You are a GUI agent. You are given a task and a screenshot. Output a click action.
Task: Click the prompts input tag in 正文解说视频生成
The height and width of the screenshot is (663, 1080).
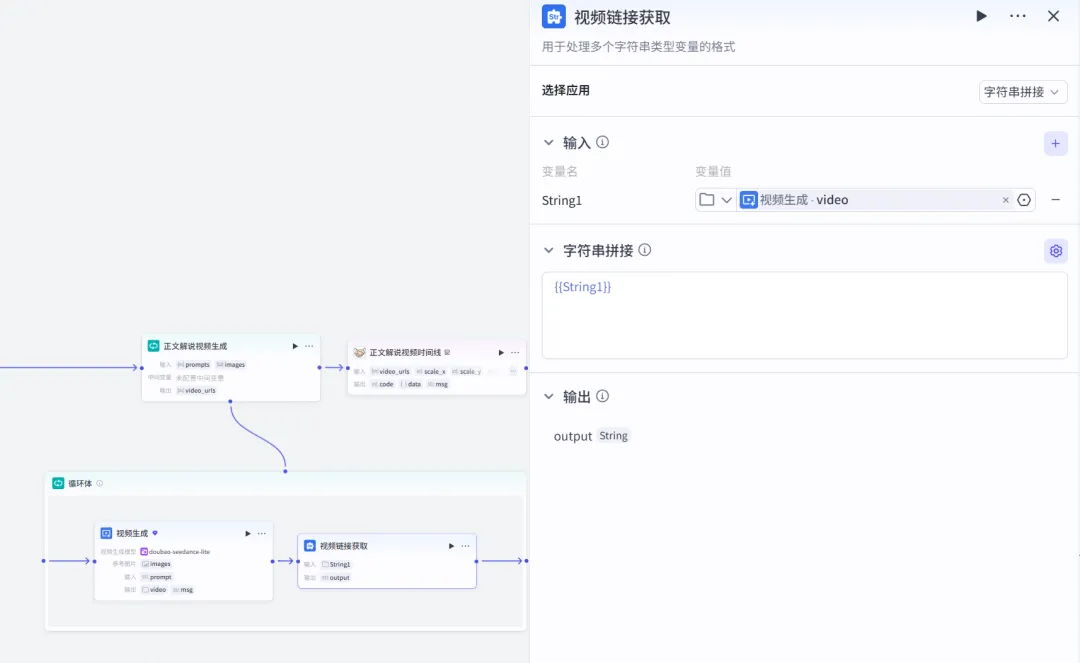[194, 365]
